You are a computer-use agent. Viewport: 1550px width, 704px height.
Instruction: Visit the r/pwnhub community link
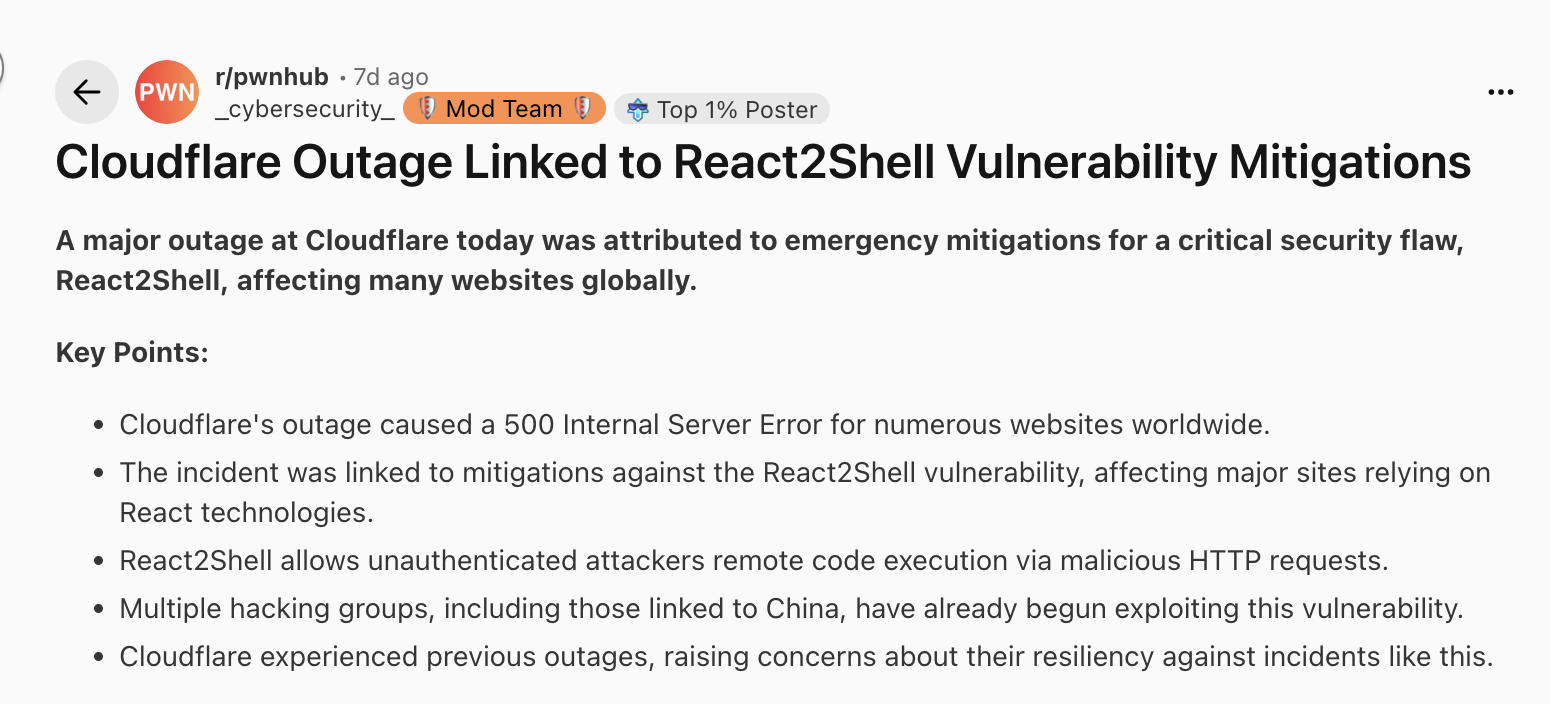(271, 77)
